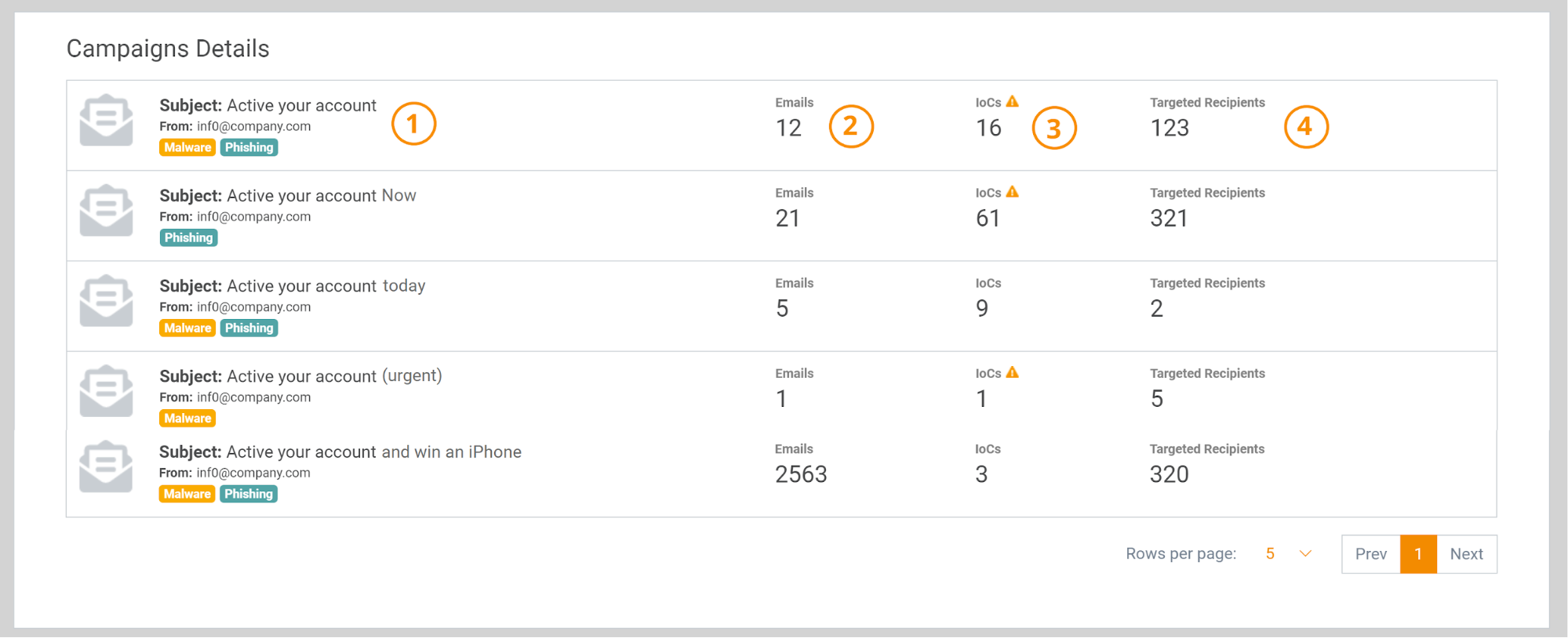Click envelope icon for '(urgent)' campaign
The height and width of the screenshot is (638, 1568).
click(106, 390)
